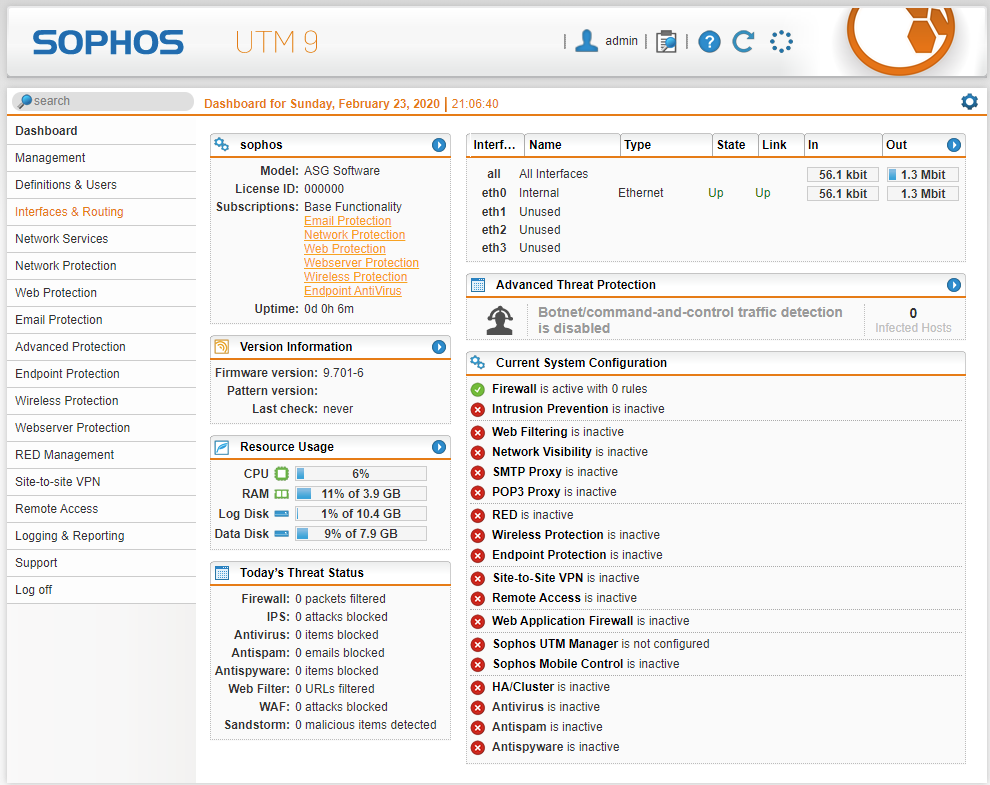This screenshot has width=990, height=785.
Task: Toggle the Web Filtering red status icon
Action: [x=477, y=432]
